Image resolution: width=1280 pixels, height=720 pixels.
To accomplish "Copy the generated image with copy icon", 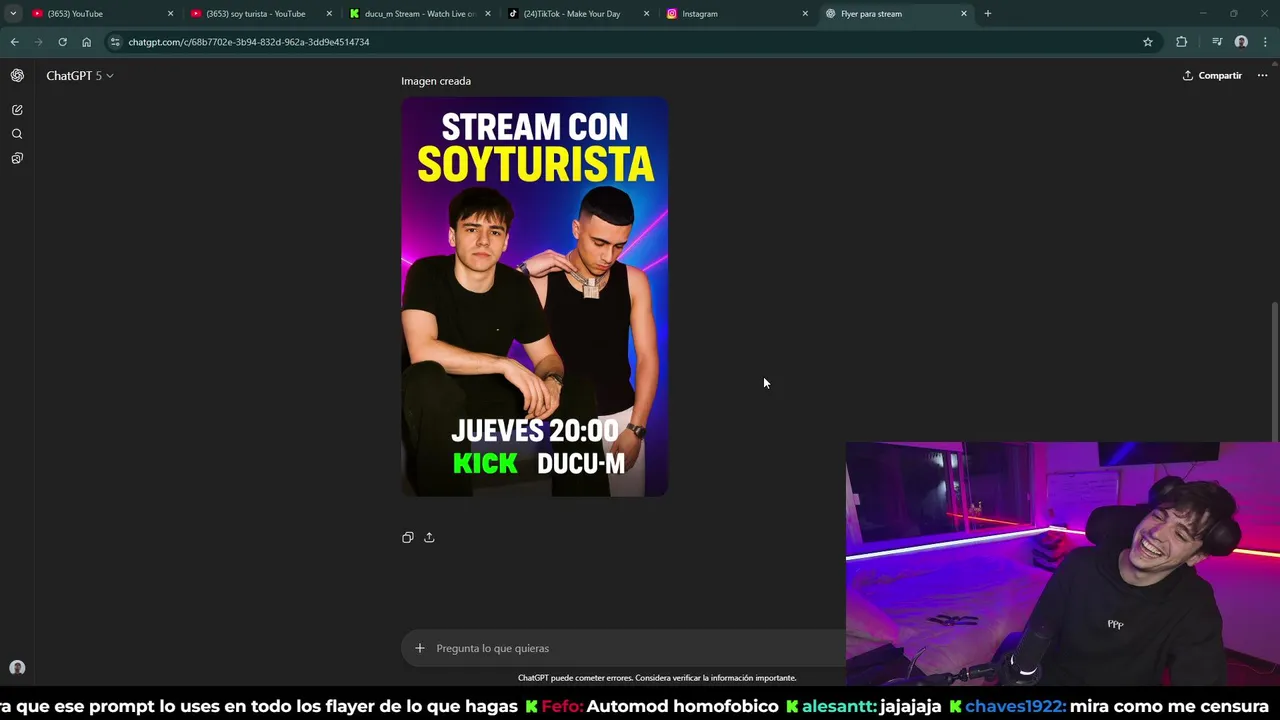I will coord(408,537).
